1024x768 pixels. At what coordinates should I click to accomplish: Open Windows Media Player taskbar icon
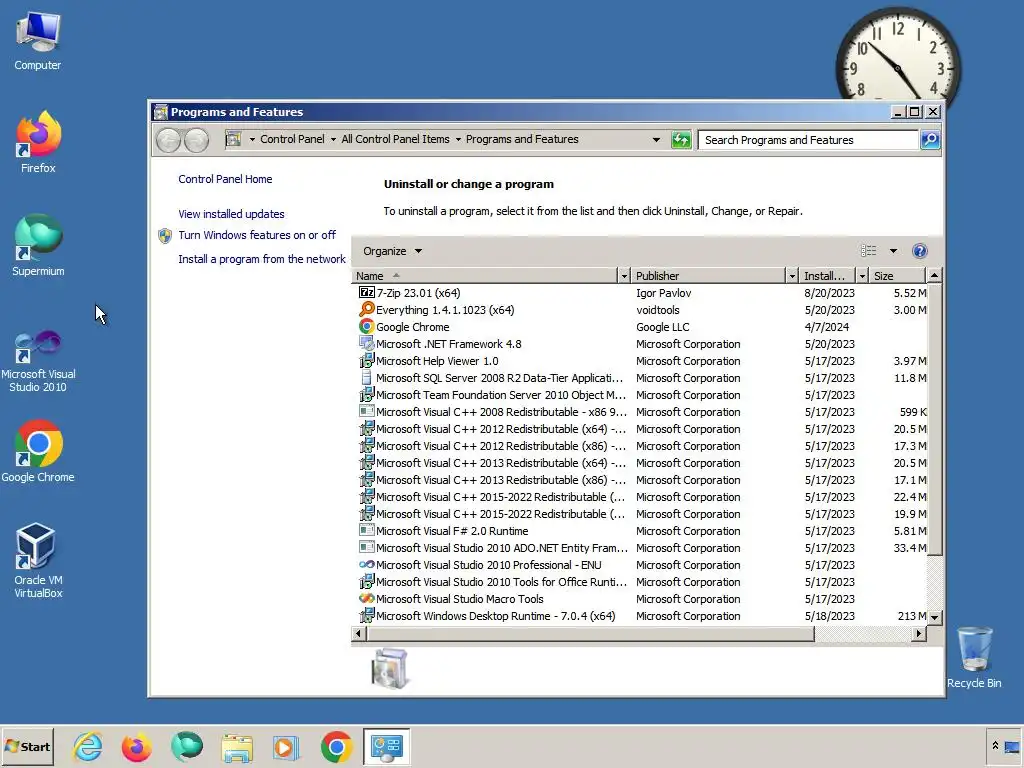285,746
